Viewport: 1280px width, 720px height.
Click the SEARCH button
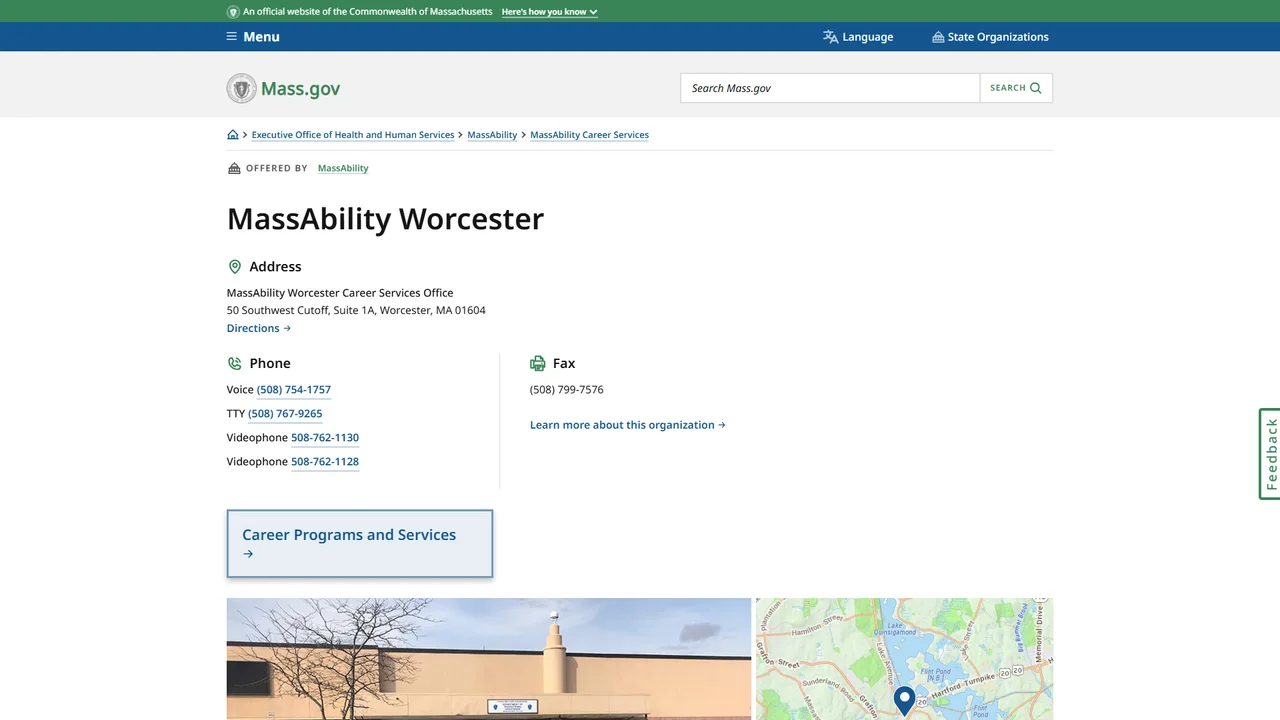click(x=1016, y=88)
